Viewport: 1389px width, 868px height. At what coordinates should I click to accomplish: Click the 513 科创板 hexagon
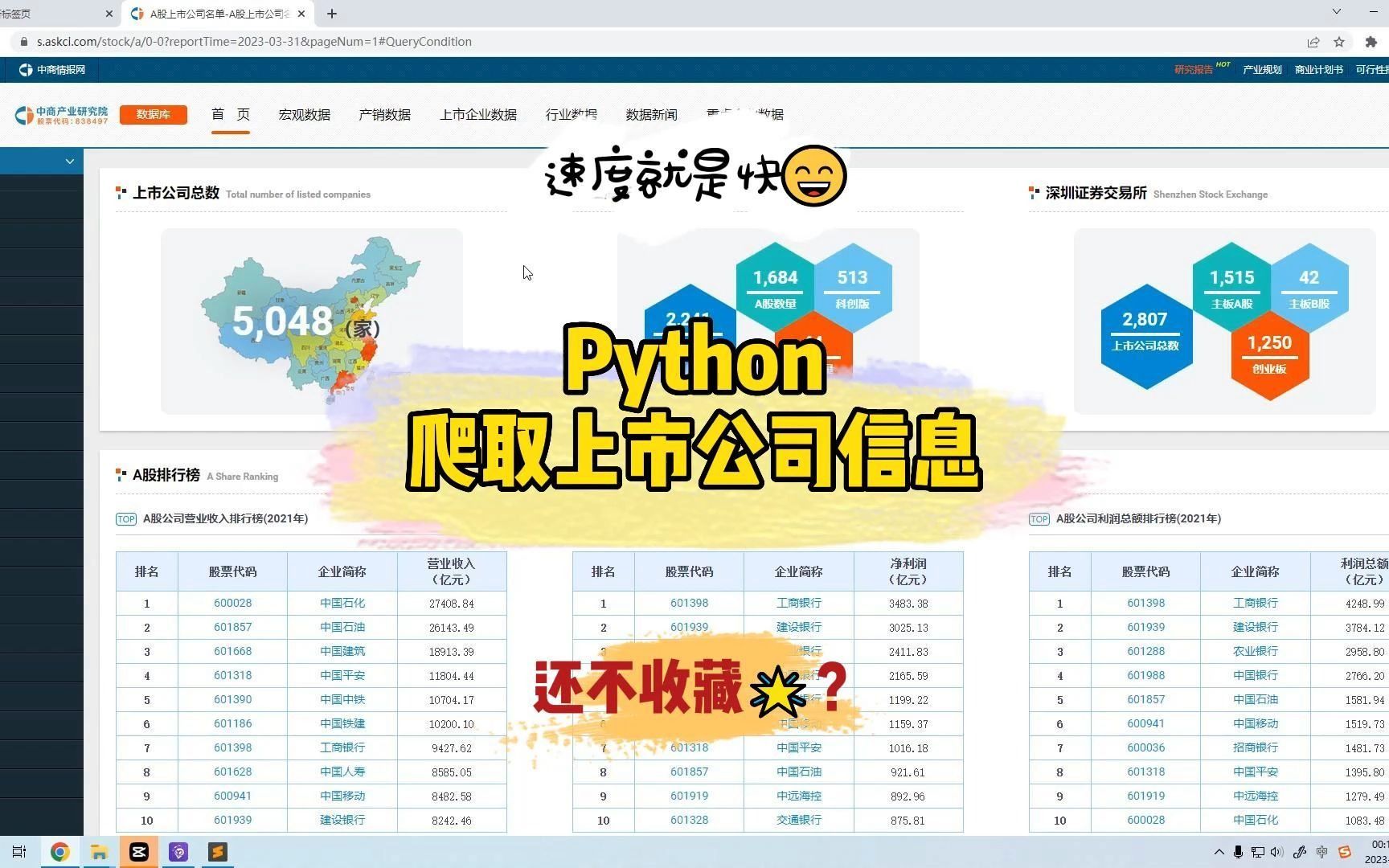[853, 288]
